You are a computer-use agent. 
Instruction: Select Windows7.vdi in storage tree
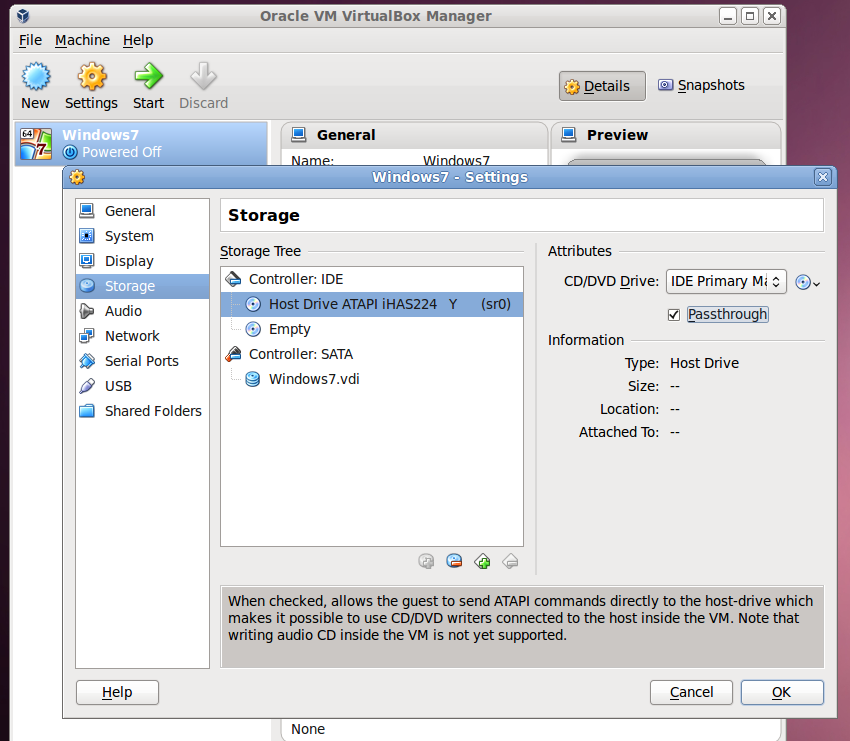(372, 379)
